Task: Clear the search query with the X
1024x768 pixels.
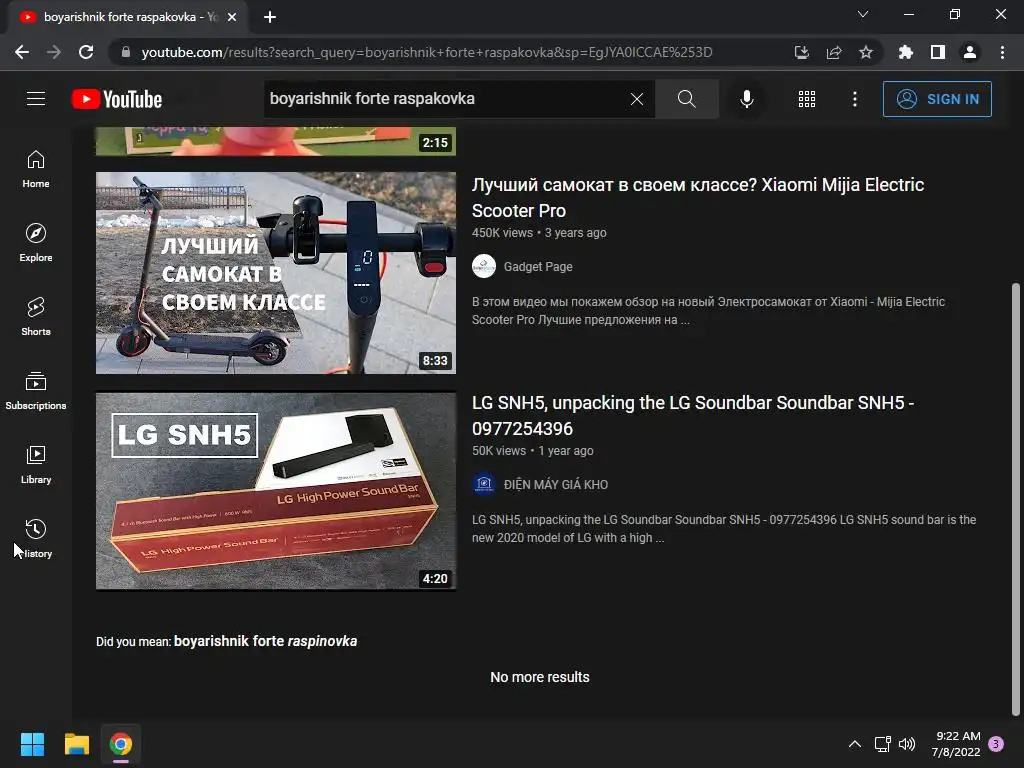Action: [637, 99]
